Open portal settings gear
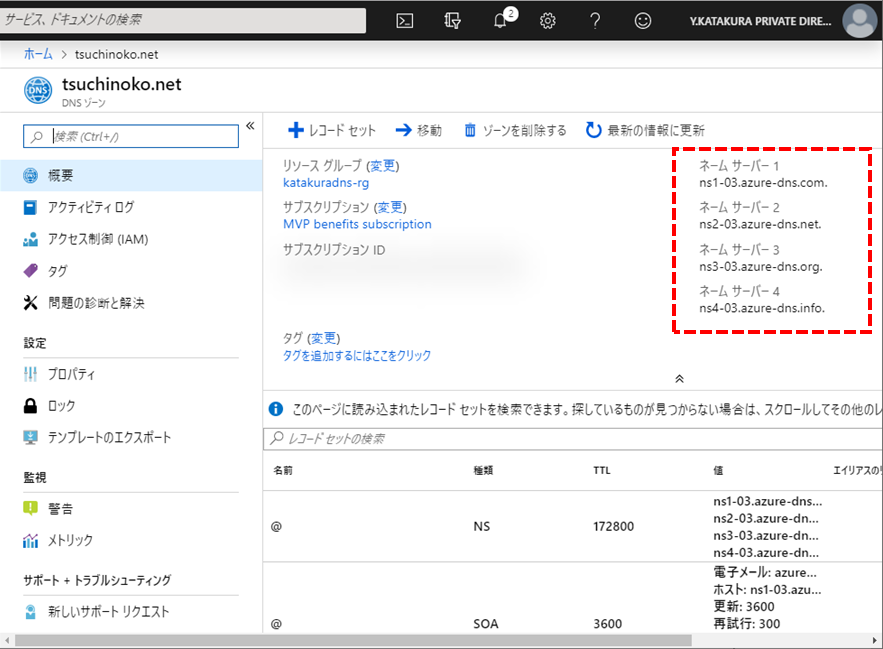The height and width of the screenshot is (649, 883). point(547,21)
